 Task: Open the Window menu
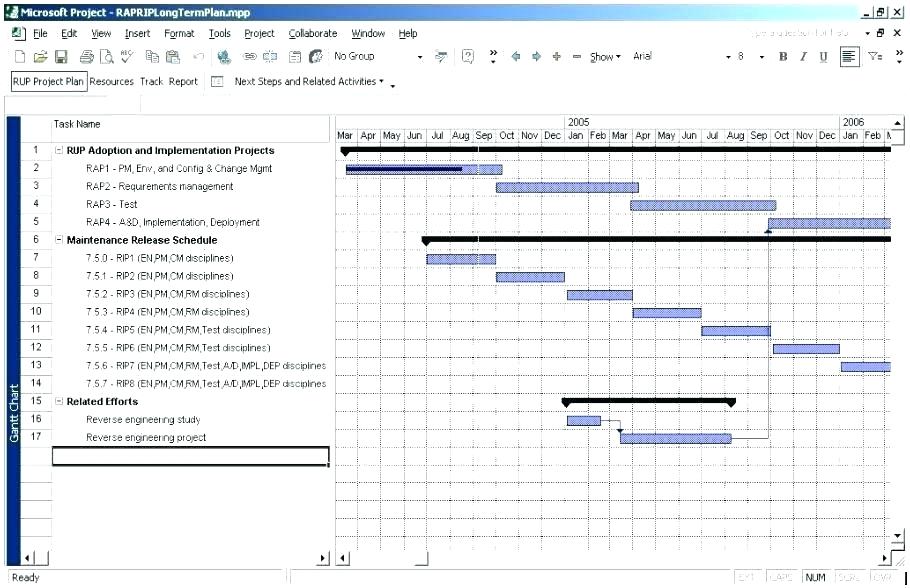pyautogui.click(x=368, y=34)
